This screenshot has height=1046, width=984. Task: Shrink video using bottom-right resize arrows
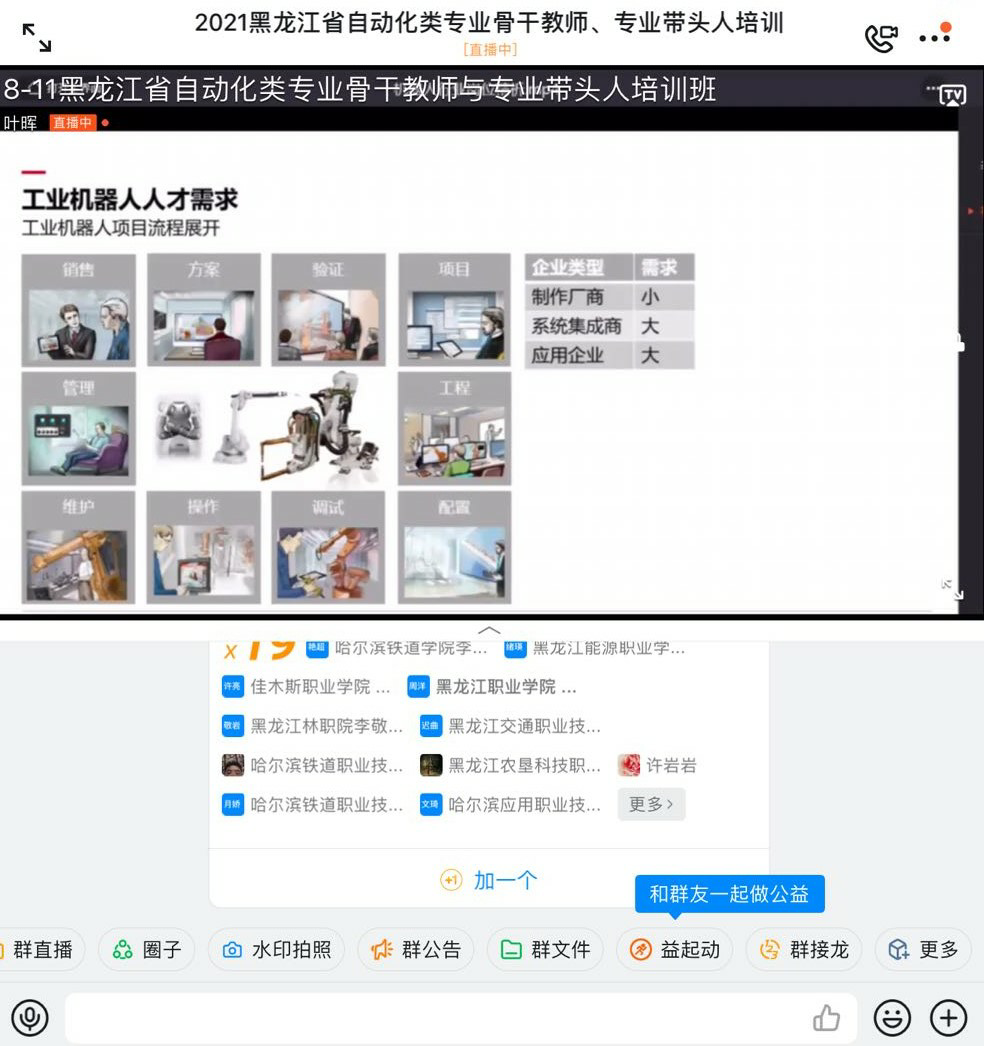coord(951,588)
